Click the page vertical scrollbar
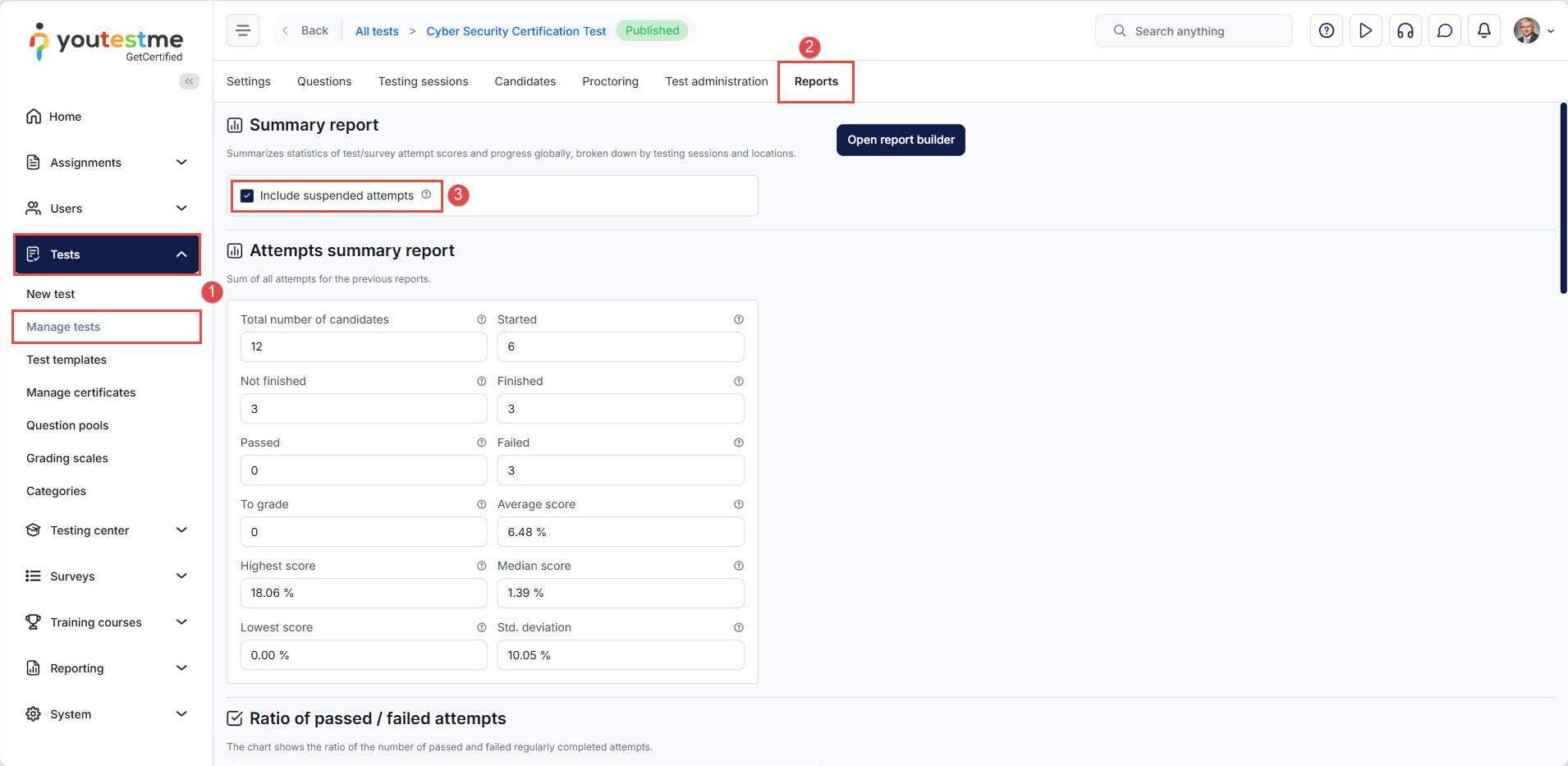Image resolution: width=1568 pixels, height=766 pixels. coord(1563,197)
